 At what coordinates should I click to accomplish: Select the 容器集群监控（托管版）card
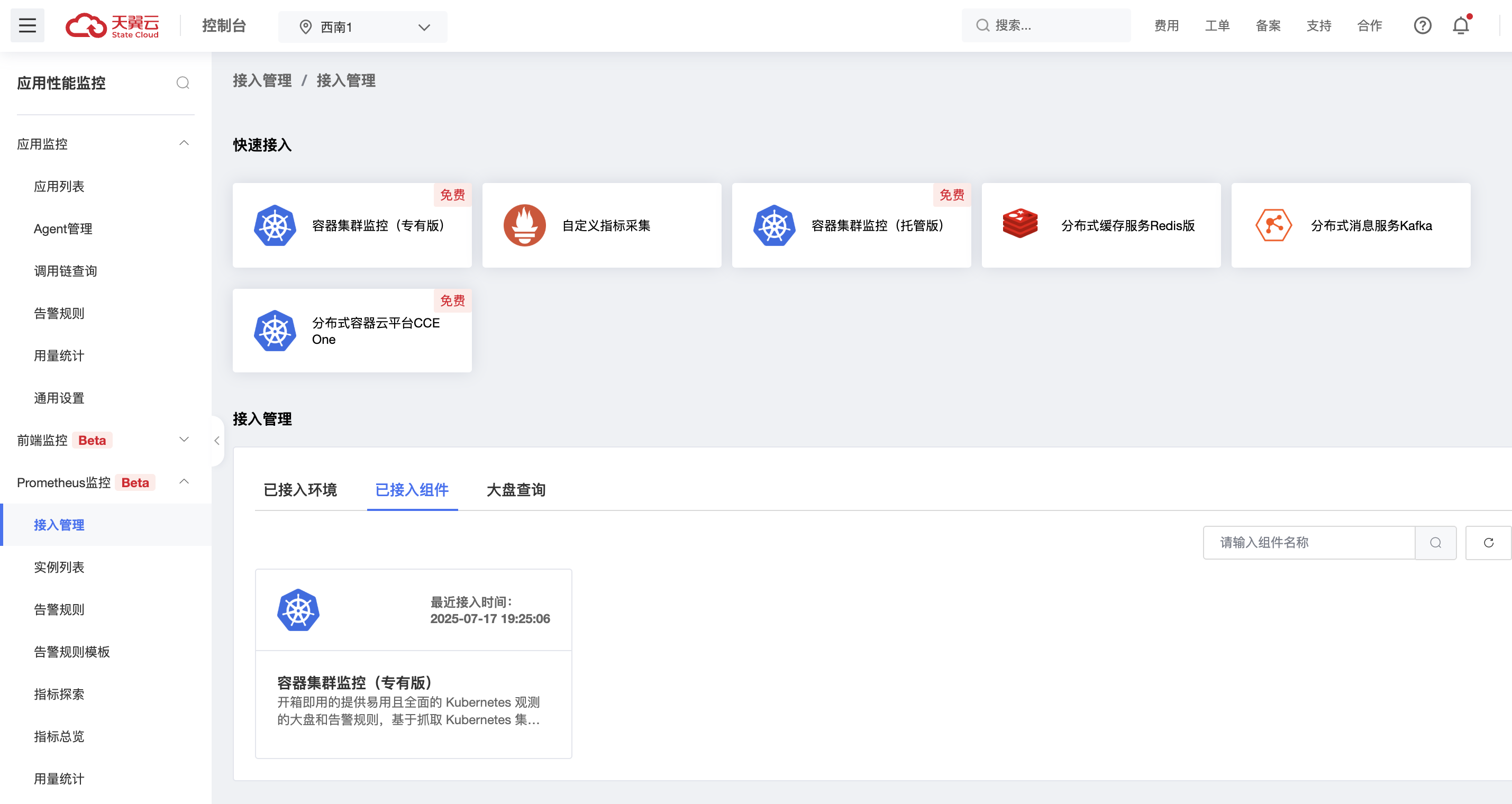[x=851, y=225]
